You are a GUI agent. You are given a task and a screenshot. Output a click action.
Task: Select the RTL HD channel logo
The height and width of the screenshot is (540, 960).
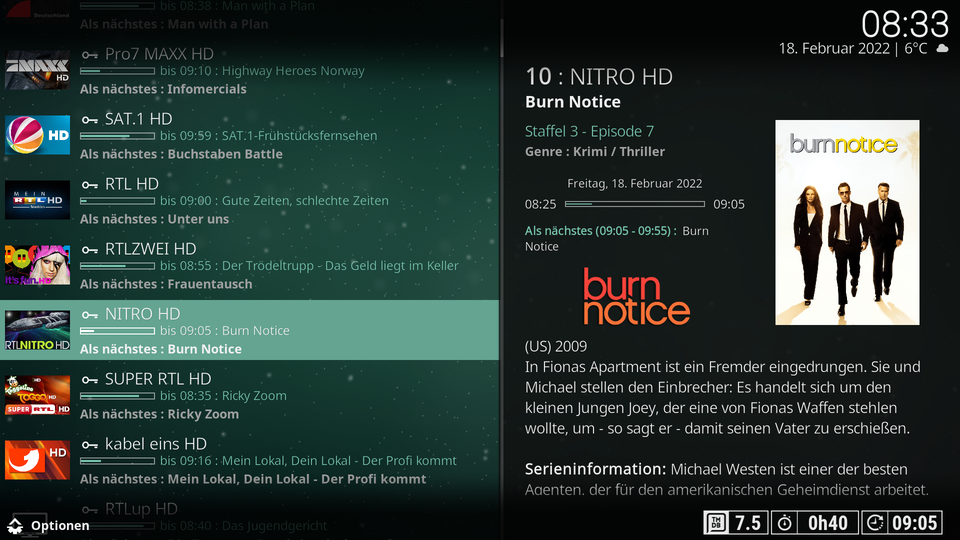(x=37, y=200)
